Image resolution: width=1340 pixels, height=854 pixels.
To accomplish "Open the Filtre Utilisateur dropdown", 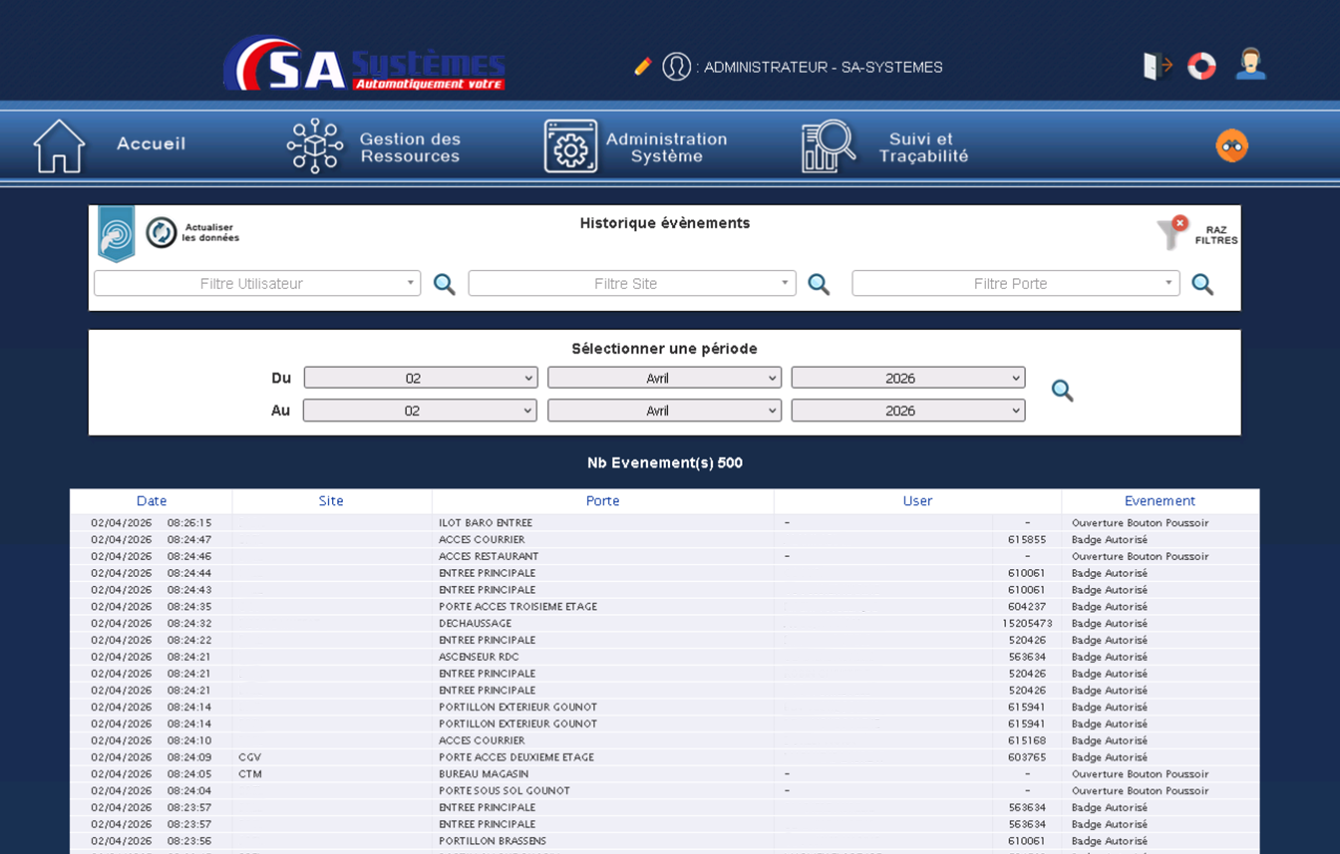I will tap(257, 284).
